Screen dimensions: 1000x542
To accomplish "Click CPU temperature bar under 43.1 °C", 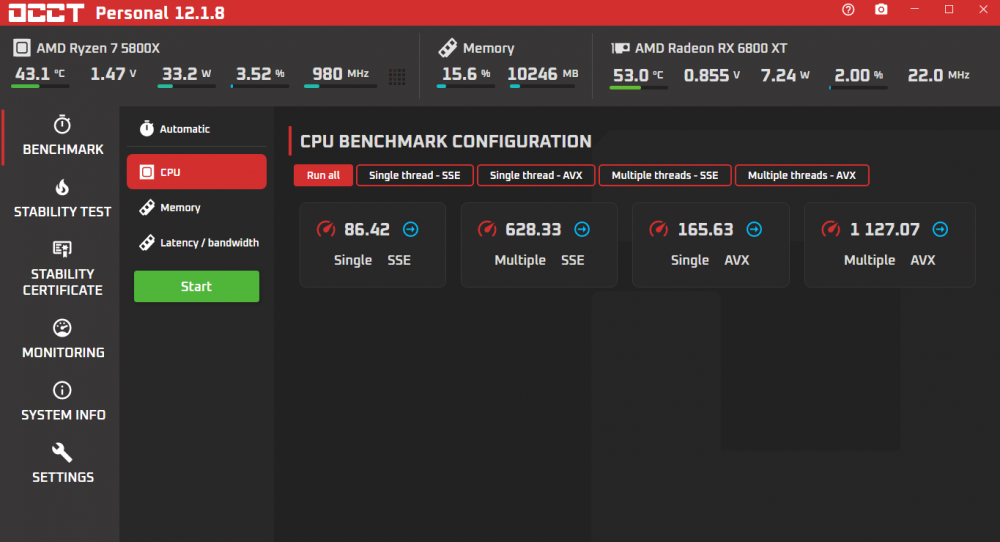I will coord(40,86).
